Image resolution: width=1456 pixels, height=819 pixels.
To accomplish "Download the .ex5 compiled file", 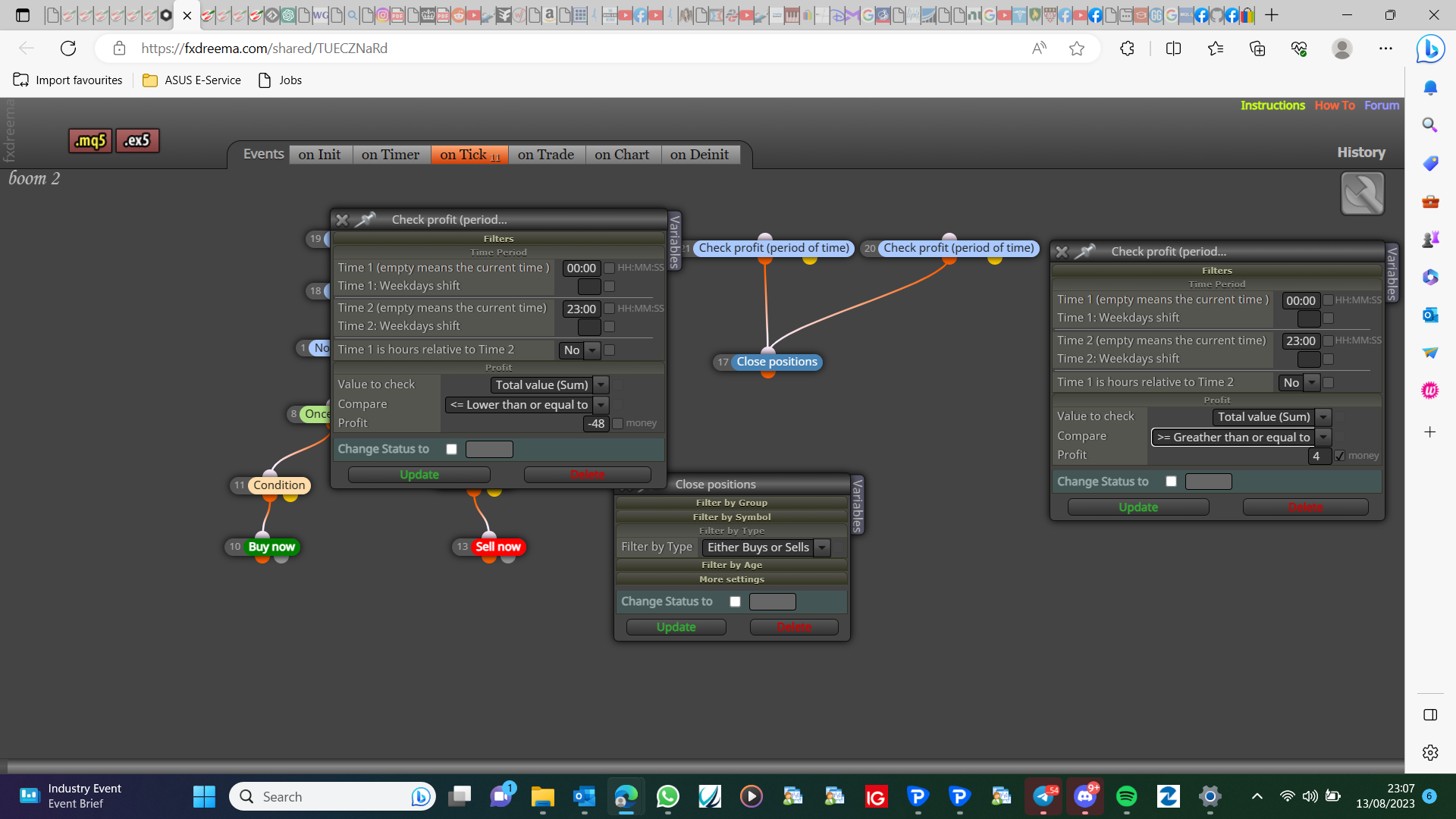I will click(x=137, y=141).
